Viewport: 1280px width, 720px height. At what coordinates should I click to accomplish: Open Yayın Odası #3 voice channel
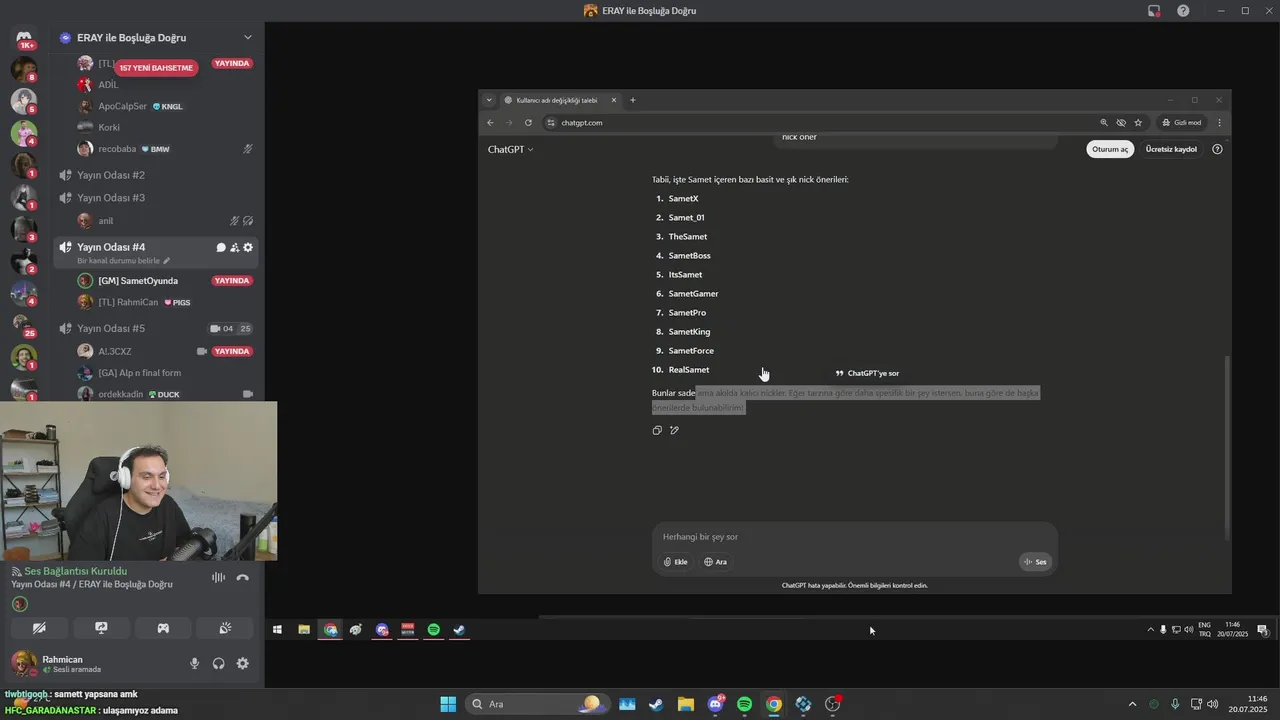(x=111, y=198)
